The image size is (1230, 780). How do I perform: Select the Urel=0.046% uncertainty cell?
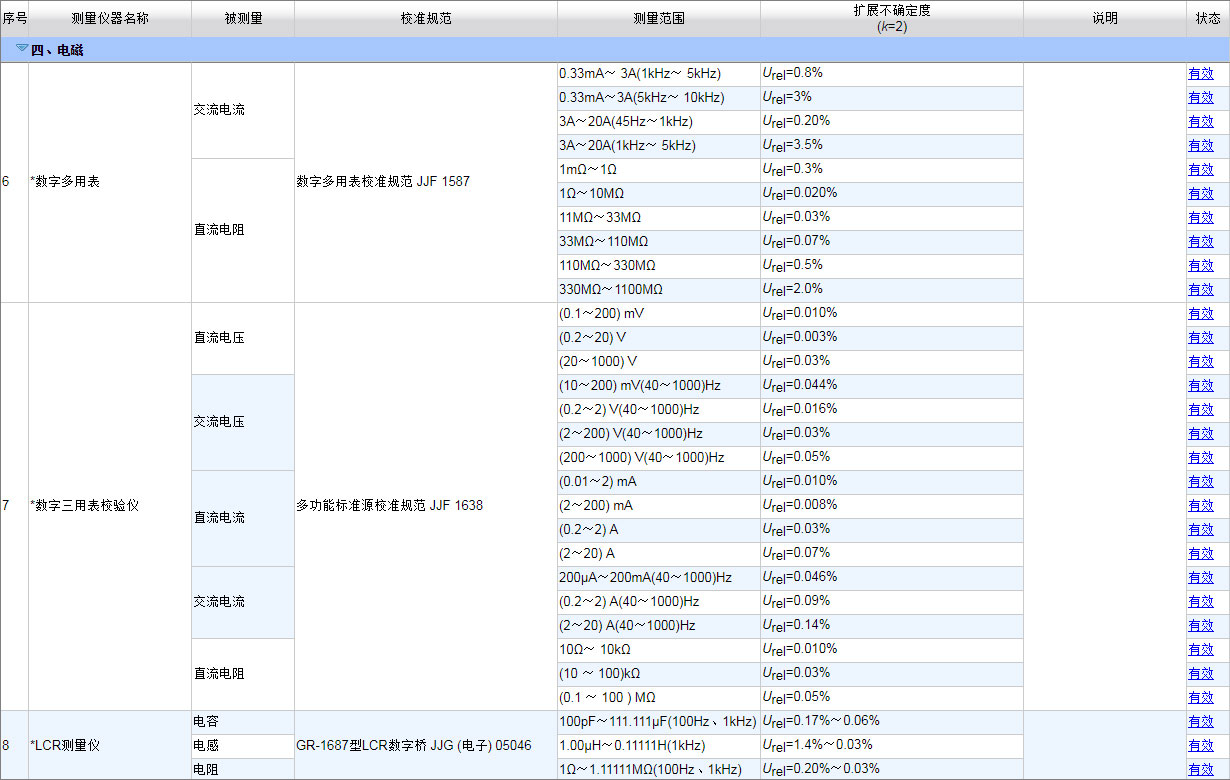892,578
